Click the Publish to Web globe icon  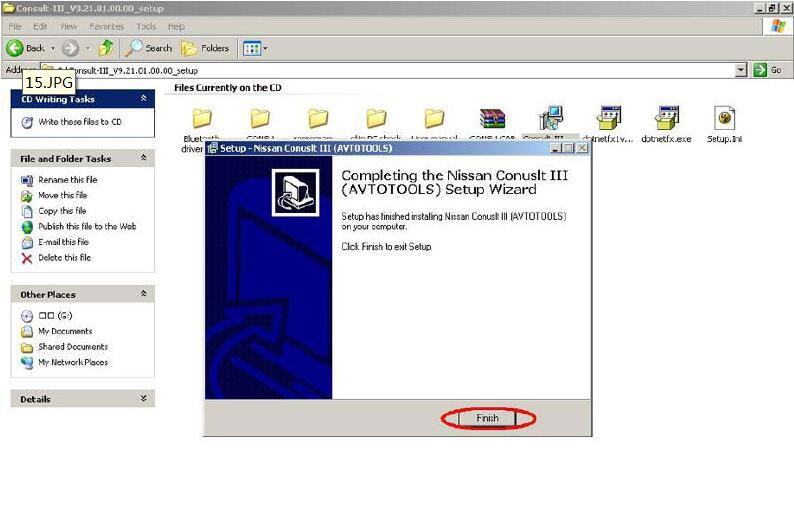click(27, 227)
